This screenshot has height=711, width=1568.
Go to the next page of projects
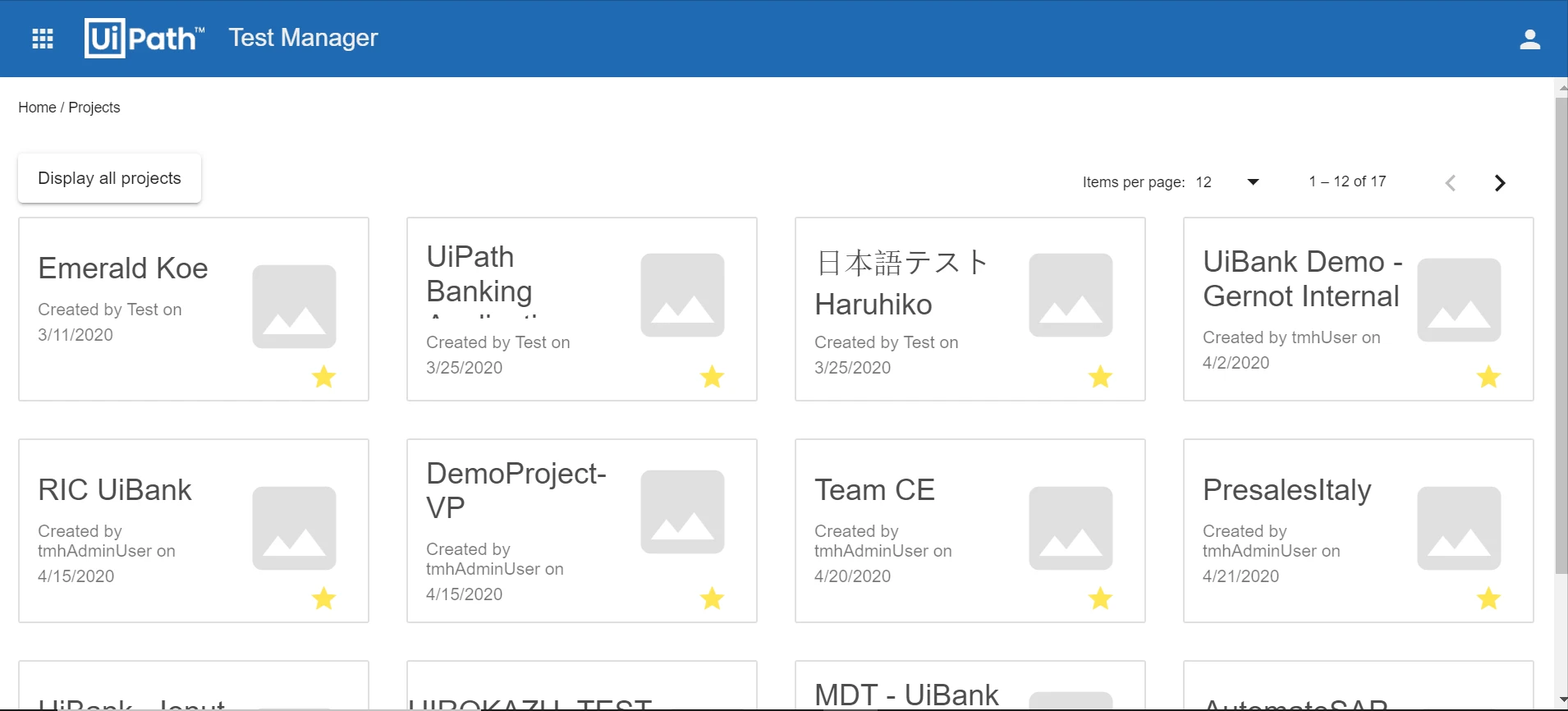click(x=1500, y=183)
